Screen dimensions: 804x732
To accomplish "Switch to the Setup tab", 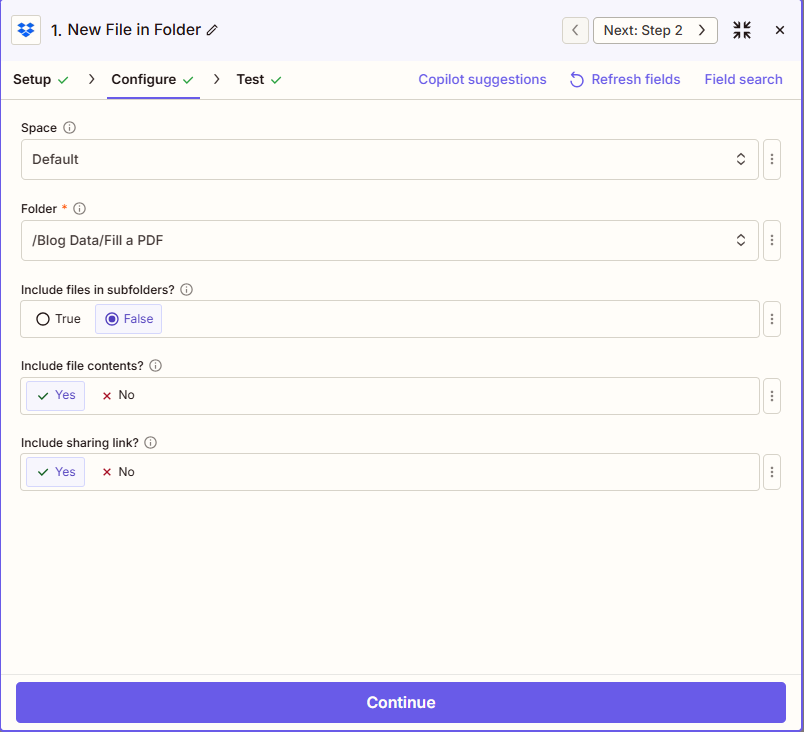I will (x=40, y=80).
